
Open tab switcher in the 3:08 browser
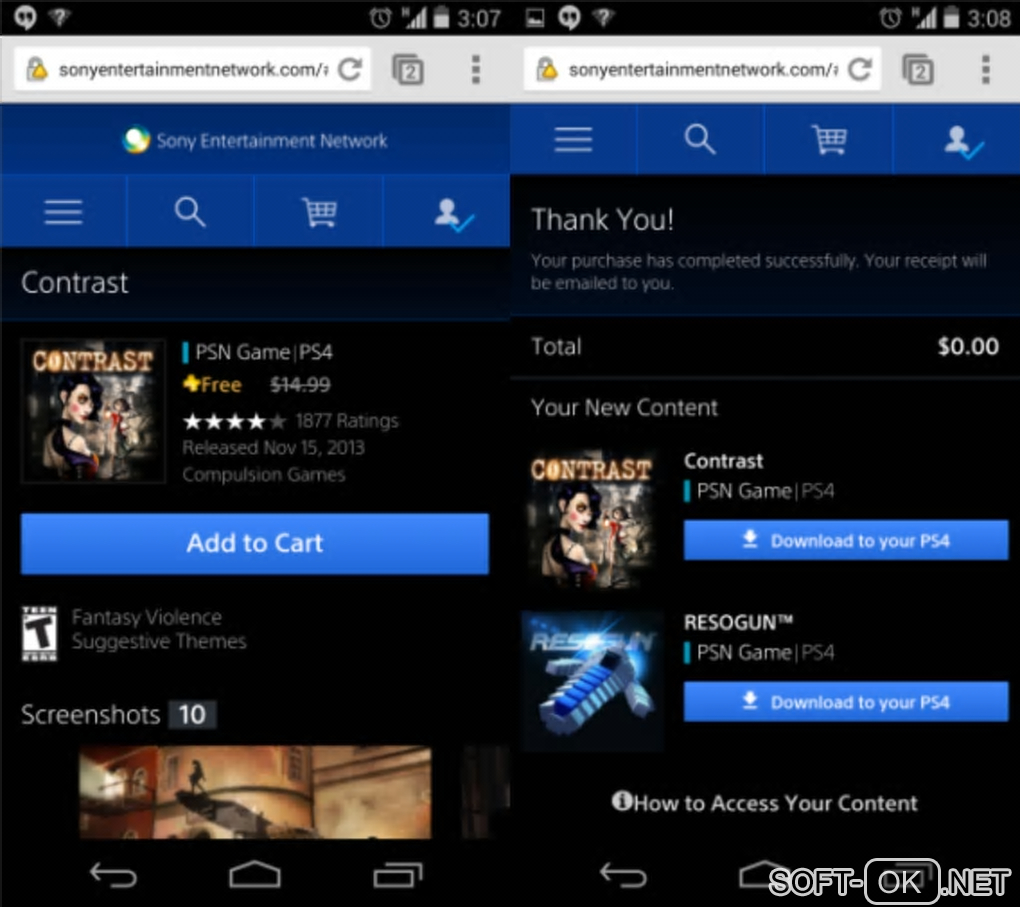pos(918,70)
